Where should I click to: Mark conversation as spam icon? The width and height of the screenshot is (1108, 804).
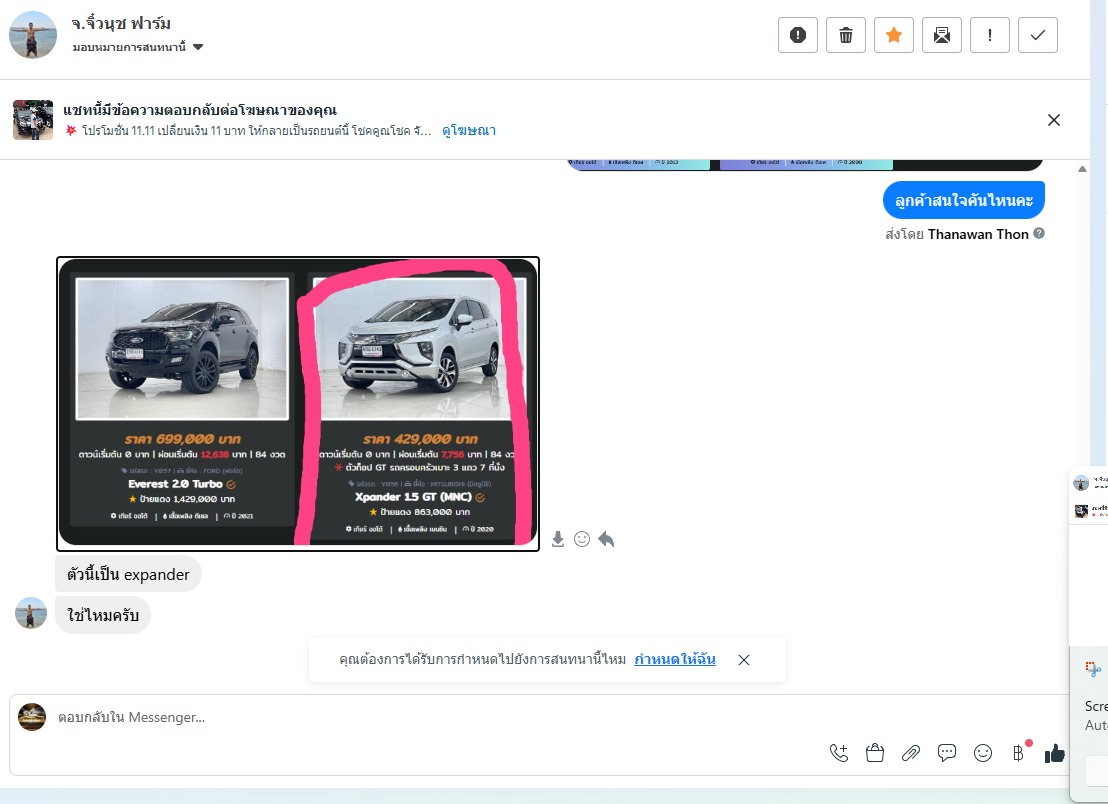pyautogui.click(x=798, y=35)
